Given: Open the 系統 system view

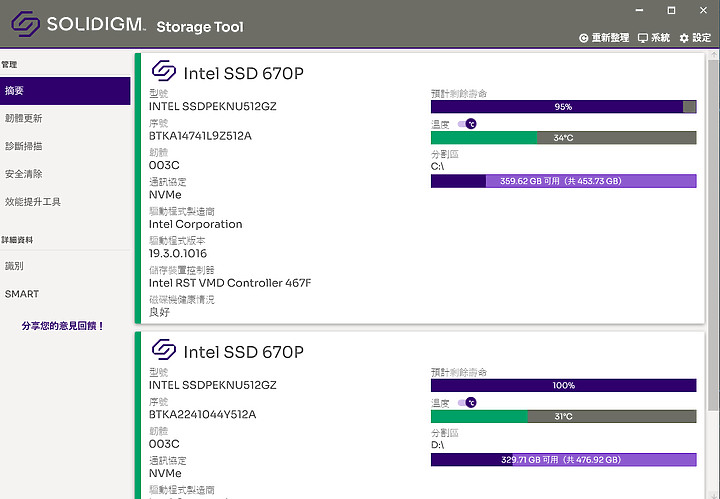Looking at the screenshot, I should point(654,38).
